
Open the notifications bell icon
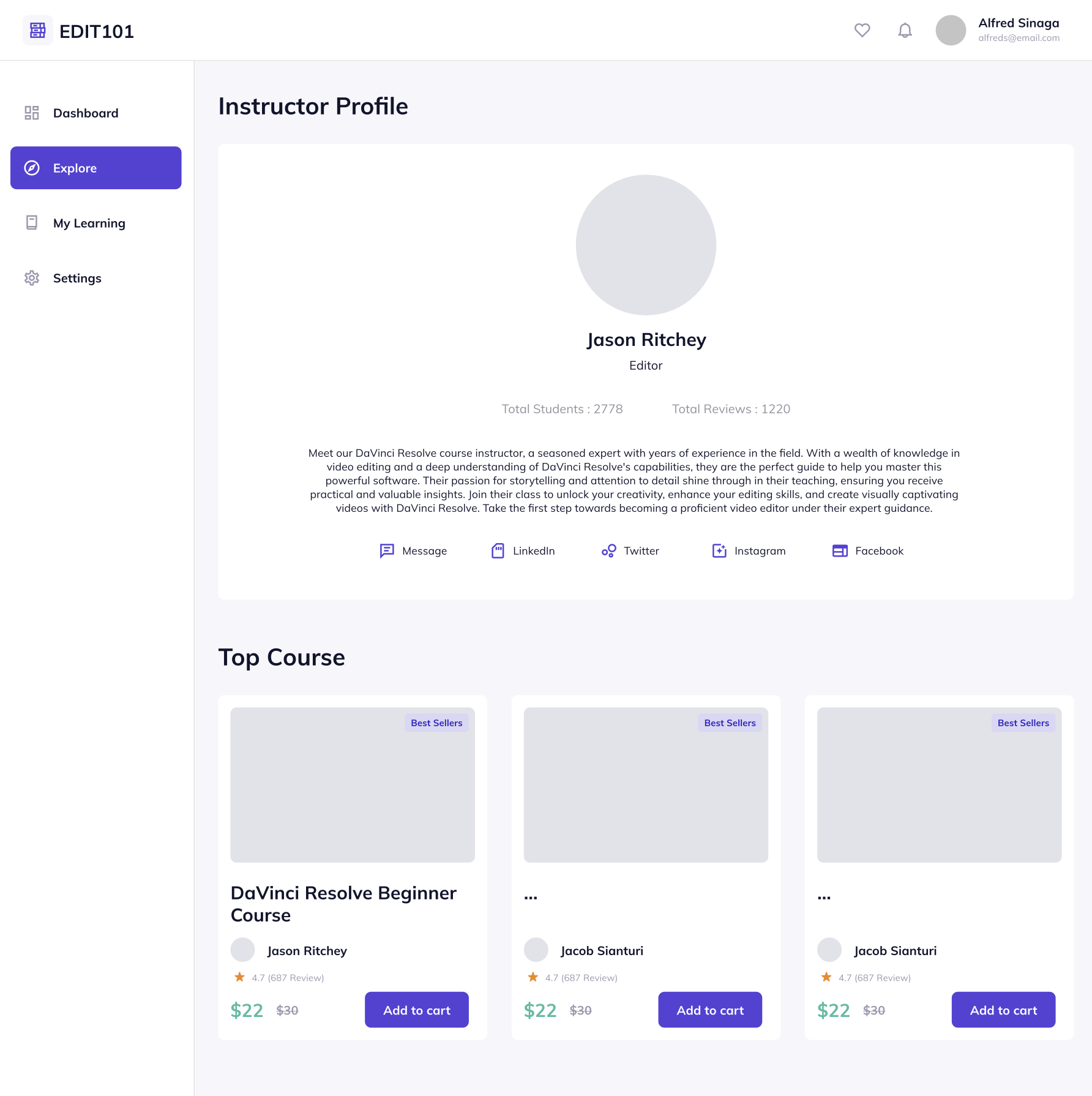pyautogui.click(x=905, y=30)
